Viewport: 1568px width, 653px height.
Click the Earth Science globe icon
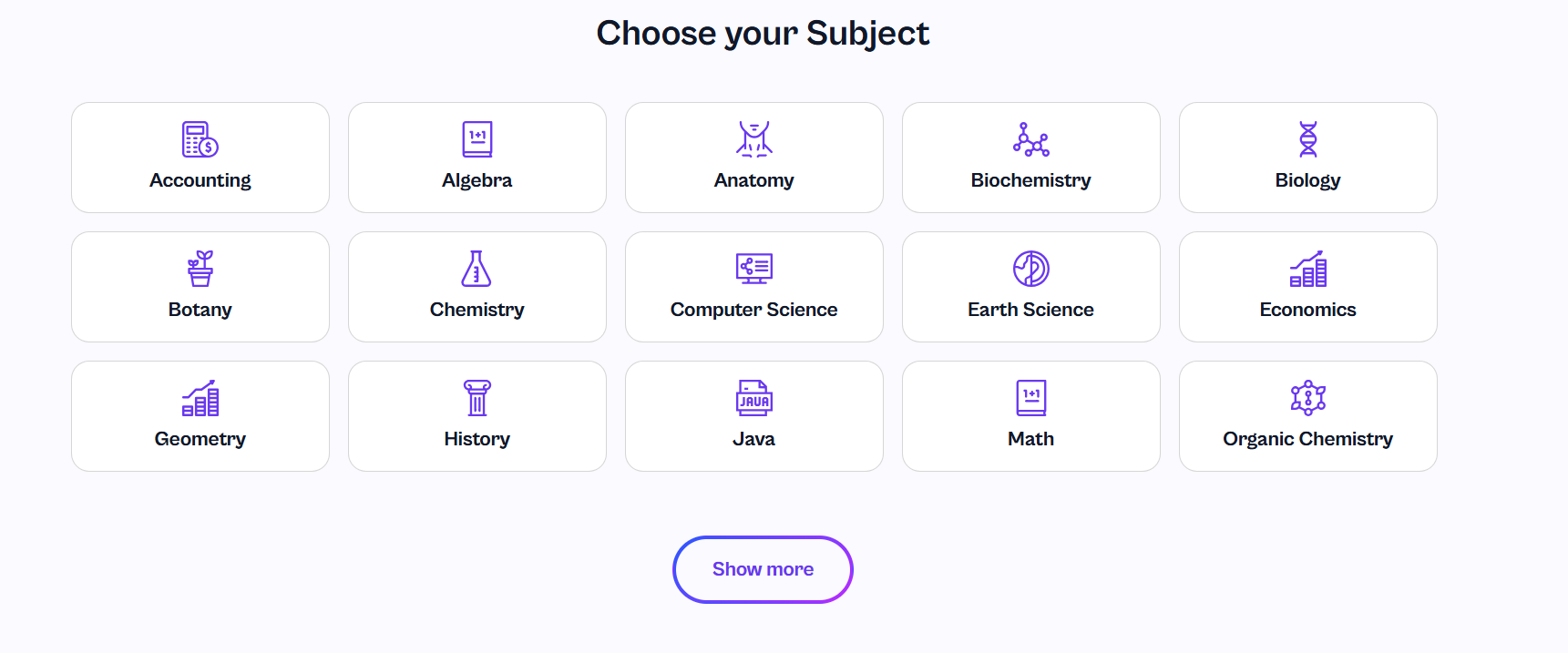point(1031,269)
